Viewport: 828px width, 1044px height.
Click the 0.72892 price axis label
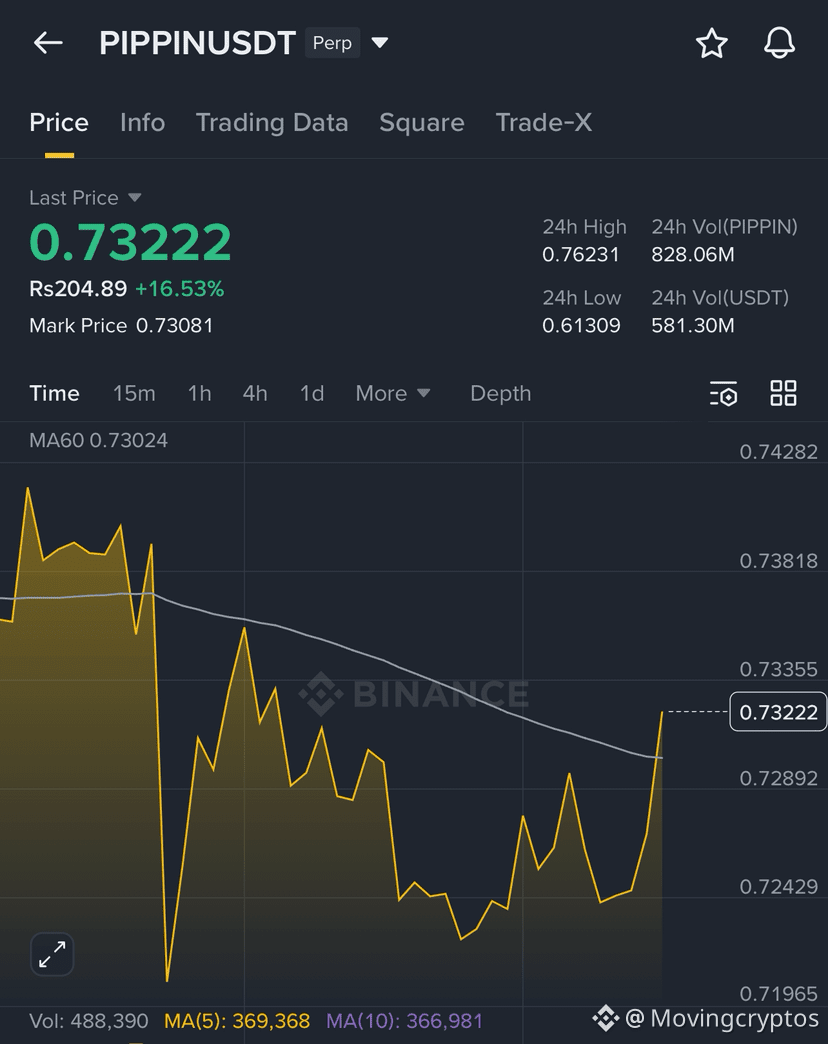[778, 778]
